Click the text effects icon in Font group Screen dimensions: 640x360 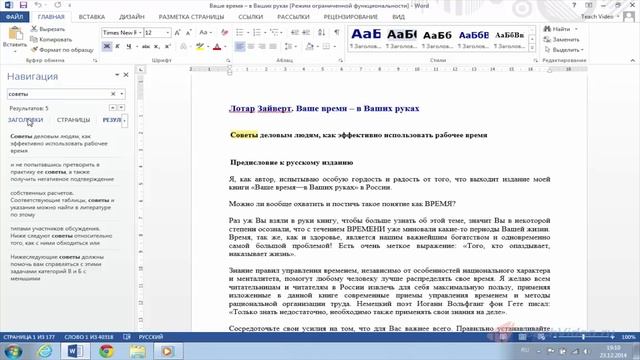[183, 47]
